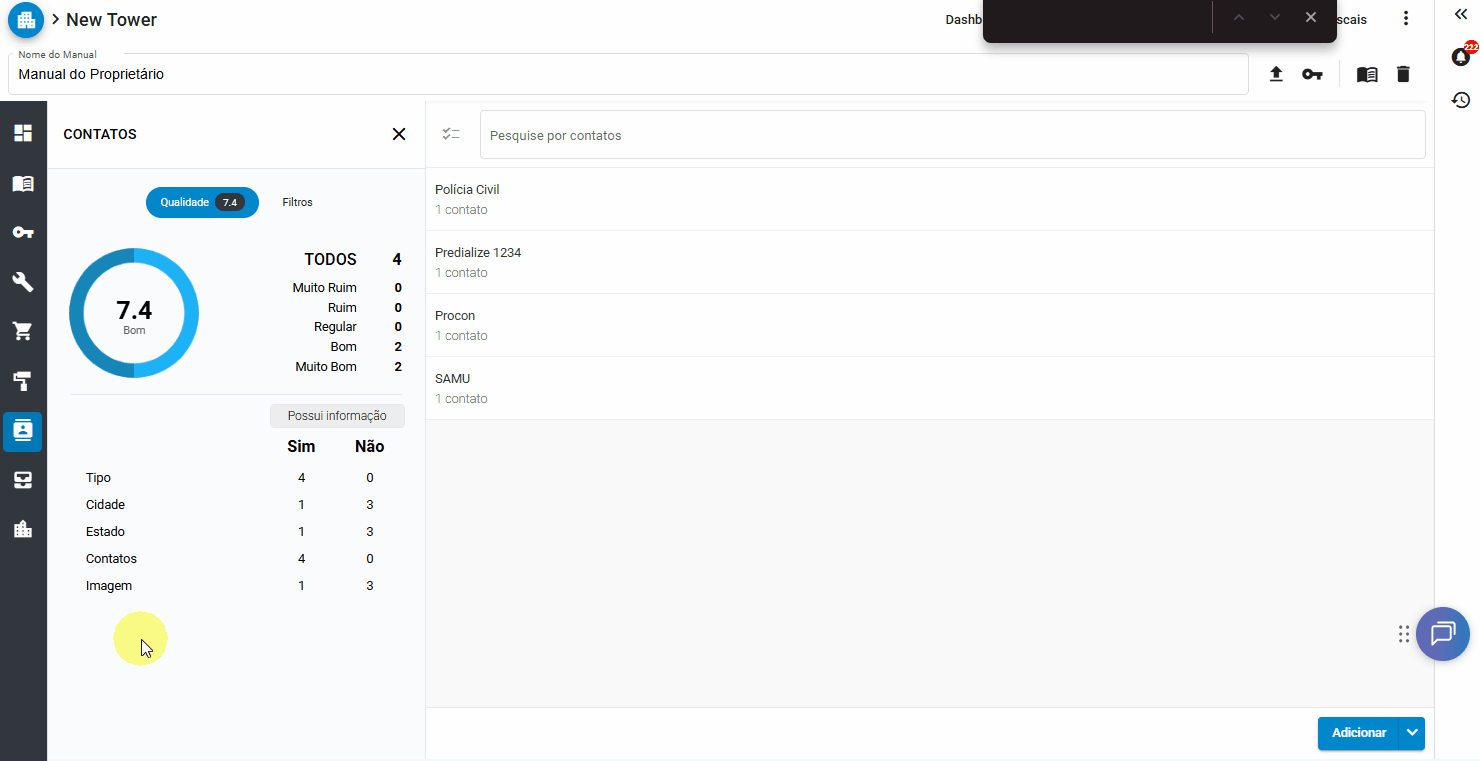Open the notifications bell with 222 badge
Viewport: 1480px width, 761px height.
[x=1461, y=57]
